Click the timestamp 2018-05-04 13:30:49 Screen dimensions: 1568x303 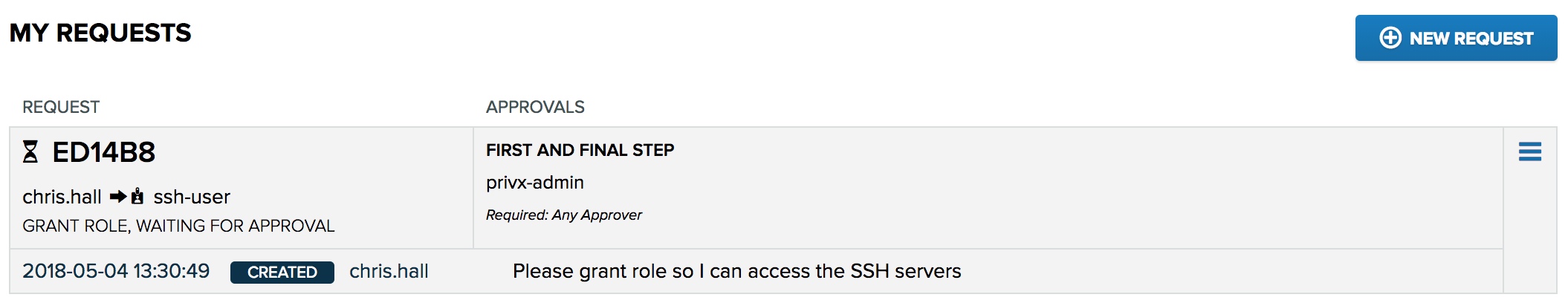pyautogui.click(x=116, y=271)
